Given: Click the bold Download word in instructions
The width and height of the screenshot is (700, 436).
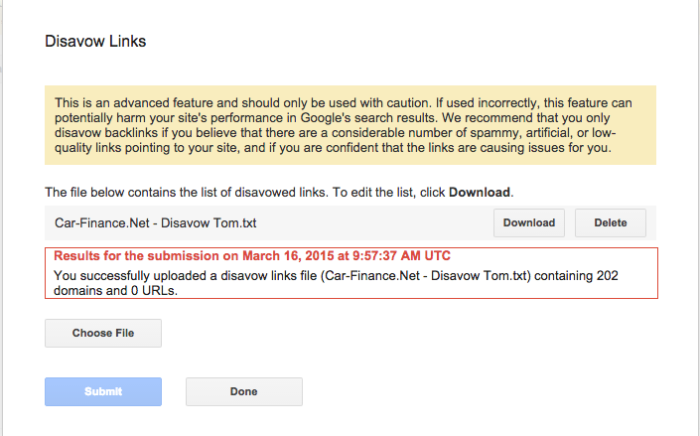Looking at the screenshot, I should pos(479,192).
